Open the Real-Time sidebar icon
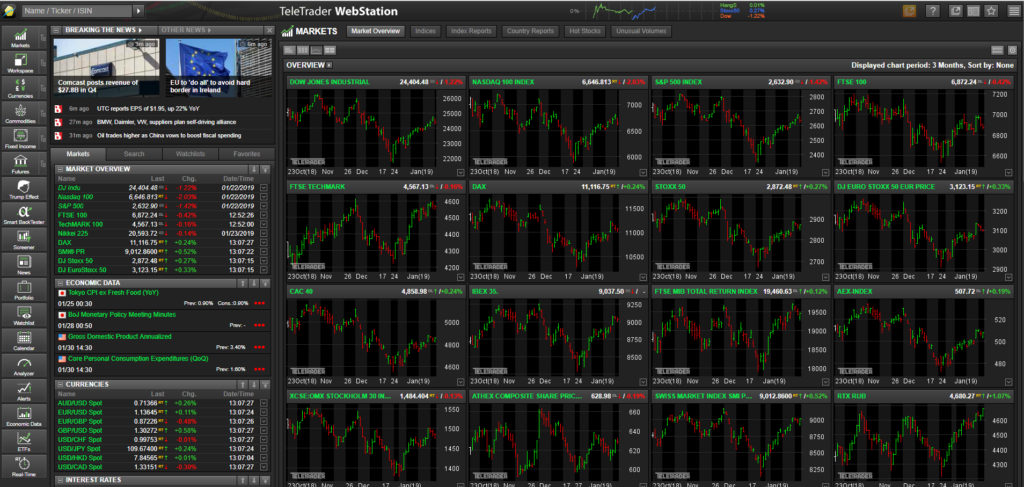Screen dimensions: 1024x487 click(x=22, y=467)
